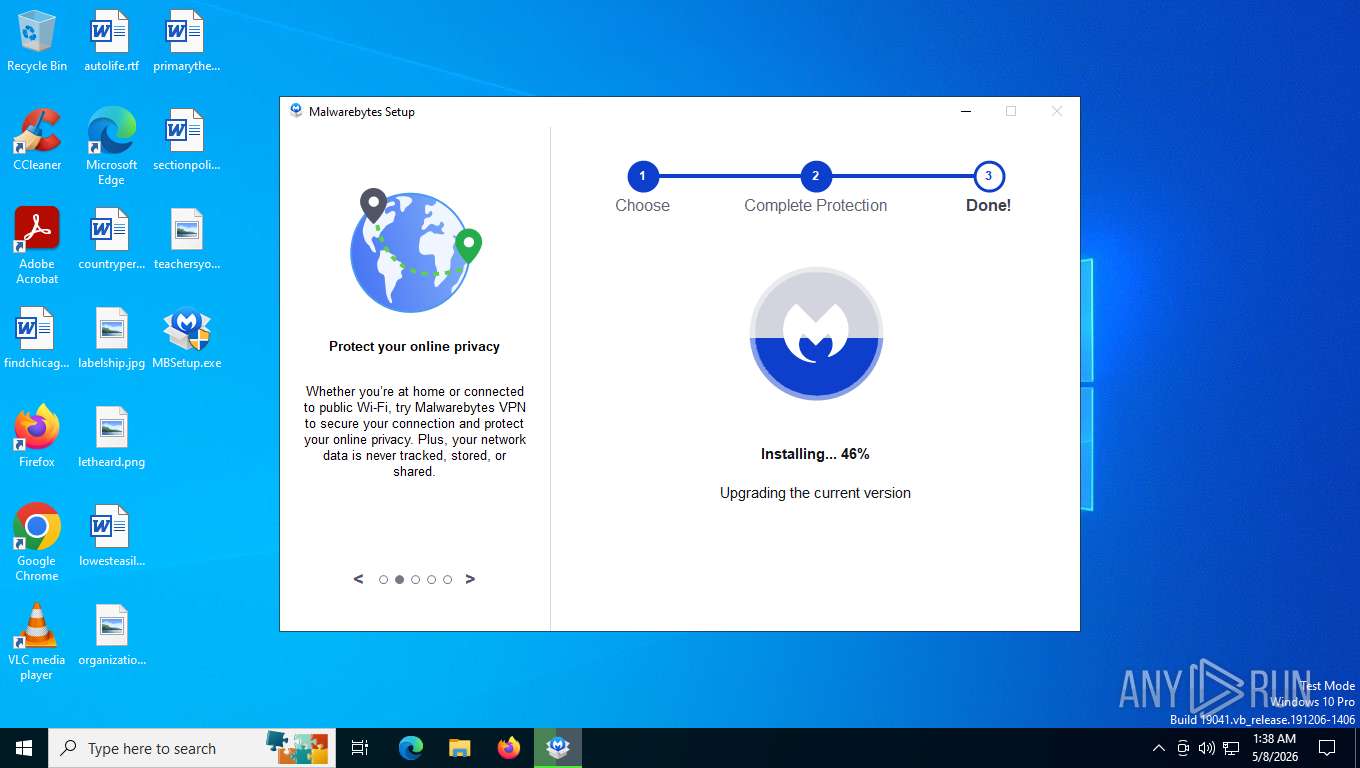Select fourth carousel dot indicator
Screen dimensions: 1360x768
click(431, 579)
